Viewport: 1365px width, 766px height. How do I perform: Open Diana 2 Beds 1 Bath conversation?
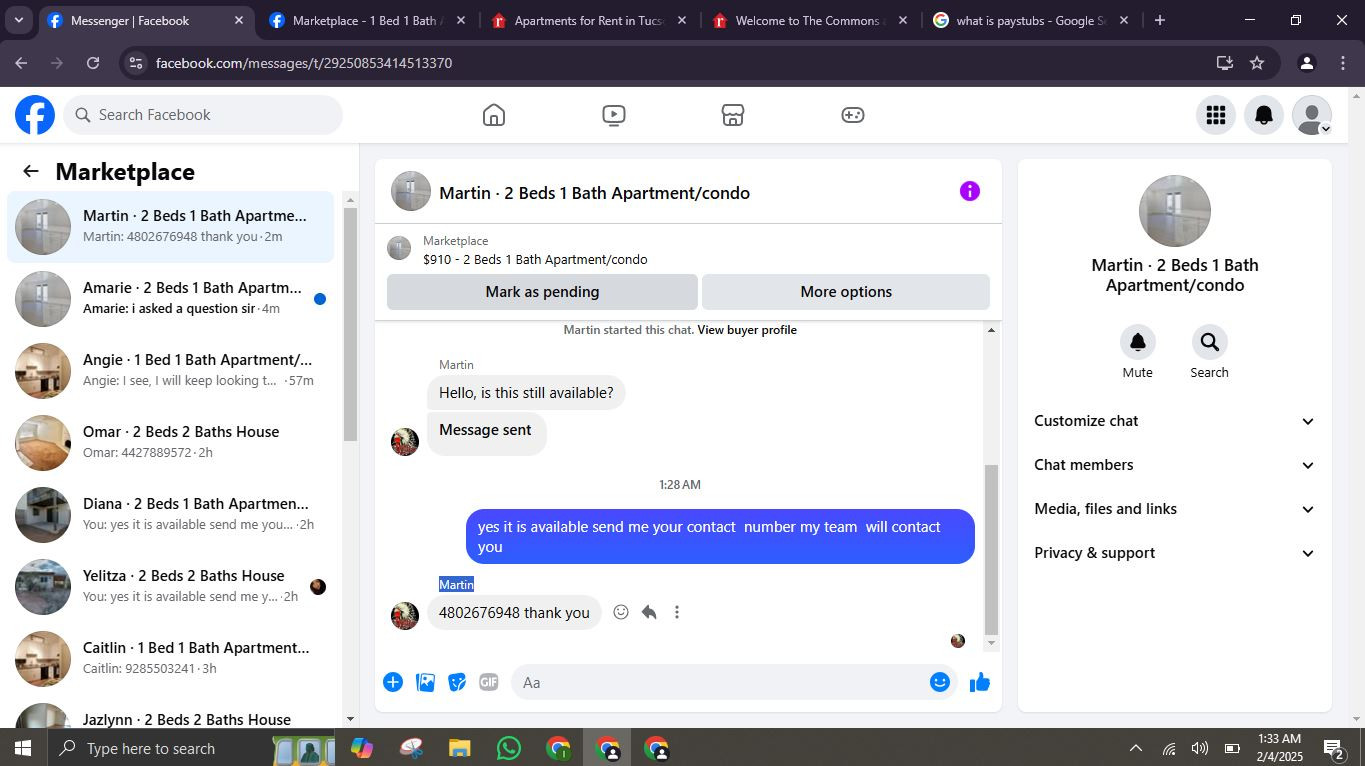click(171, 515)
